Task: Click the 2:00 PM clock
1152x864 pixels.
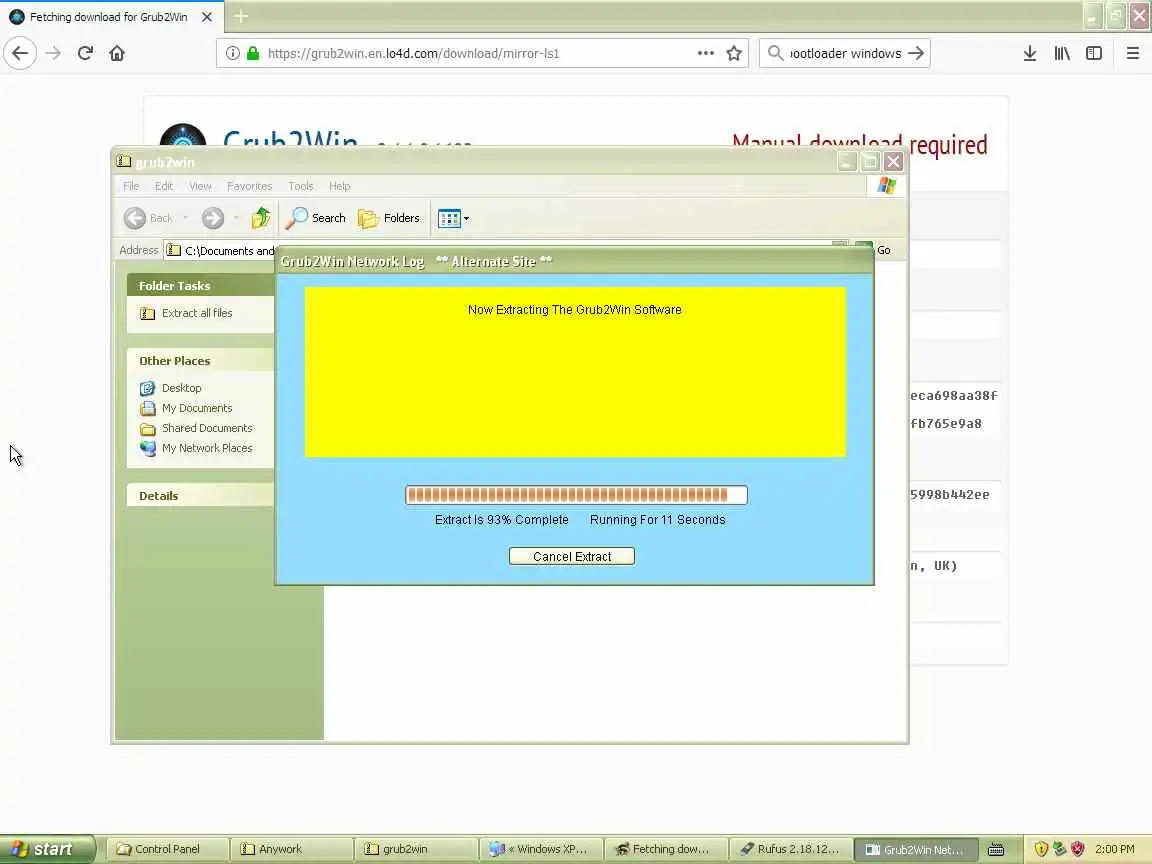Action: tap(1115, 849)
